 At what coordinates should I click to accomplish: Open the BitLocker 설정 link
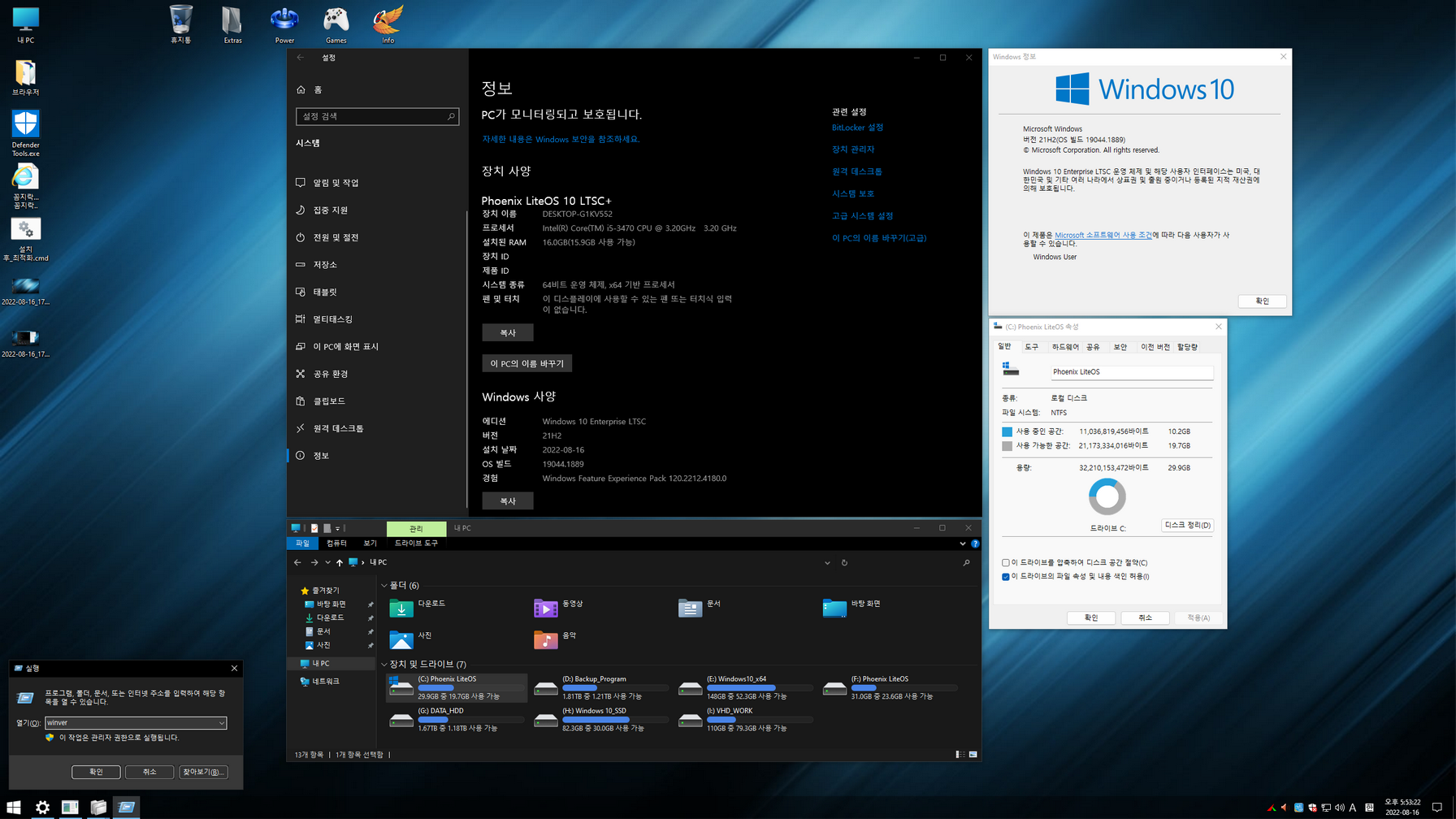pyautogui.click(x=857, y=128)
